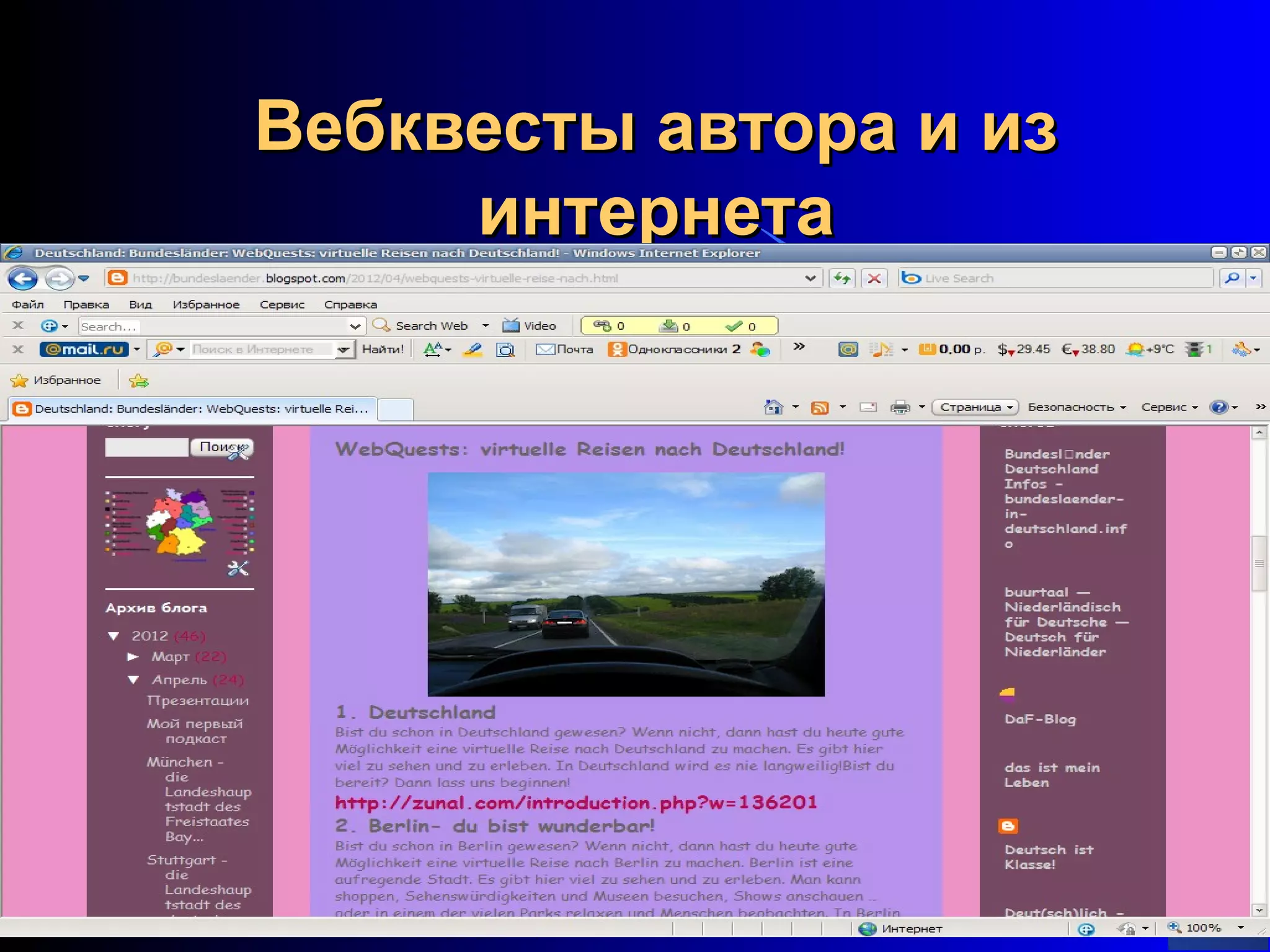1270x952 pixels.
Task: Click the page vertical scrollbar thumb
Action: point(1259,563)
